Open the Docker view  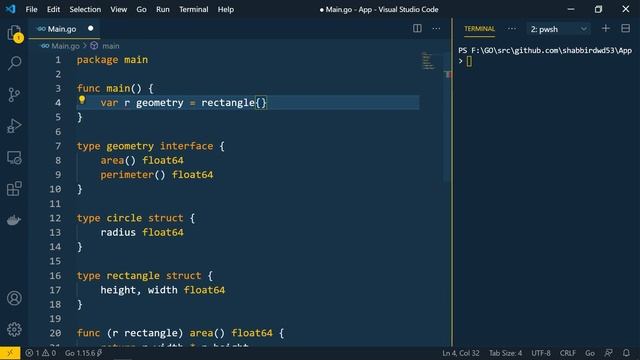(x=14, y=220)
